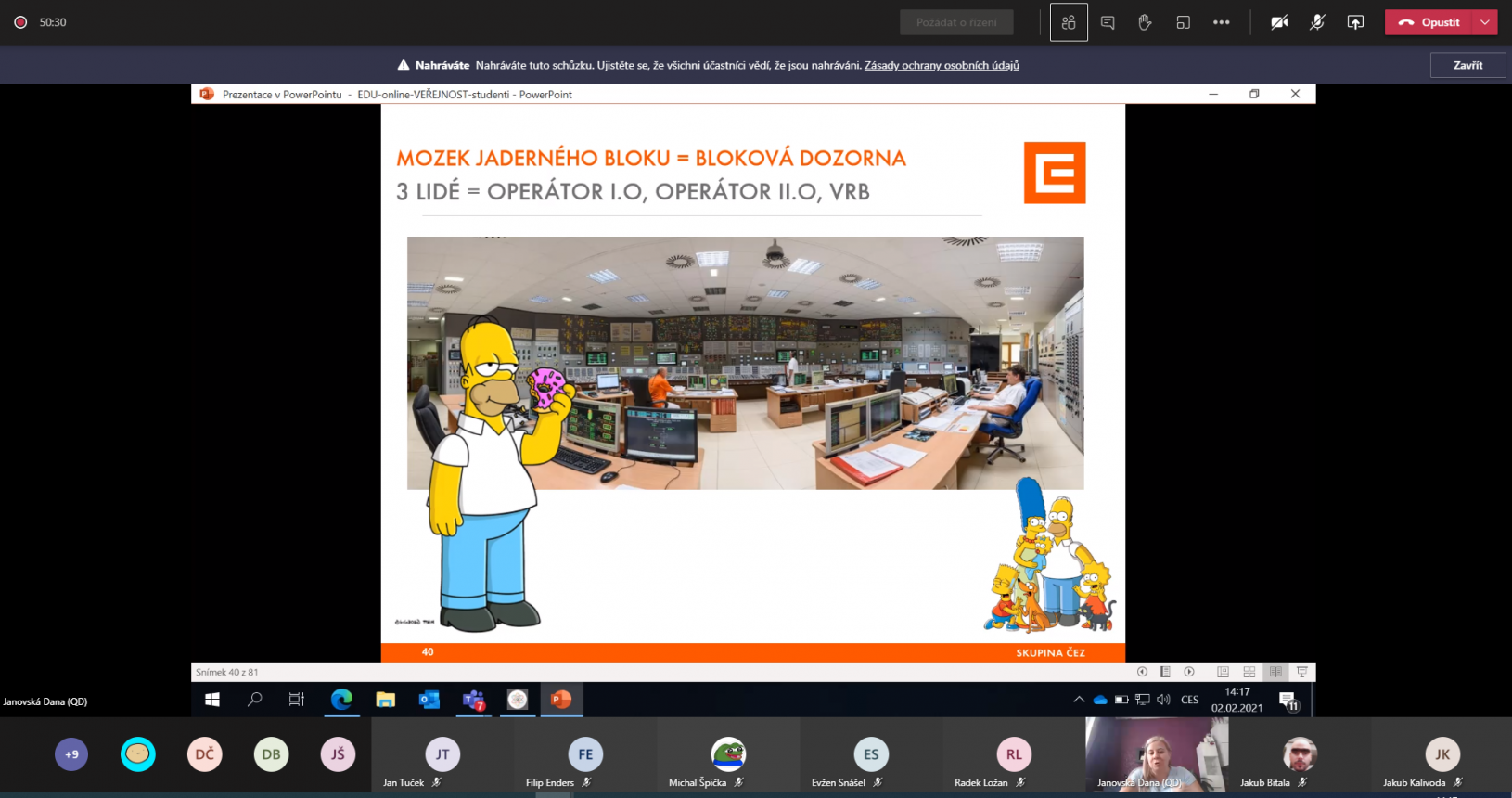
Task: Open Task View on the taskbar
Action: (297, 700)
